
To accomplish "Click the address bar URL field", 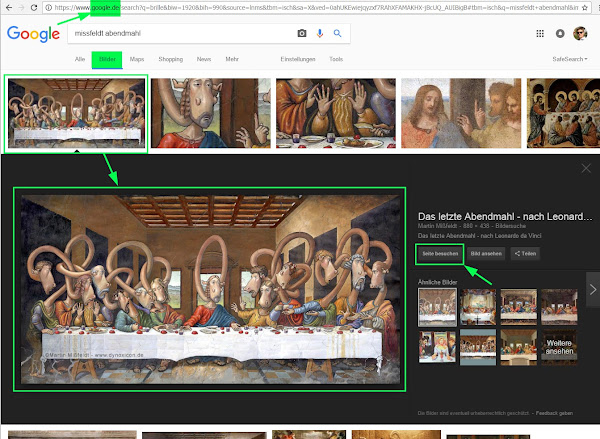I will [316, 8].
